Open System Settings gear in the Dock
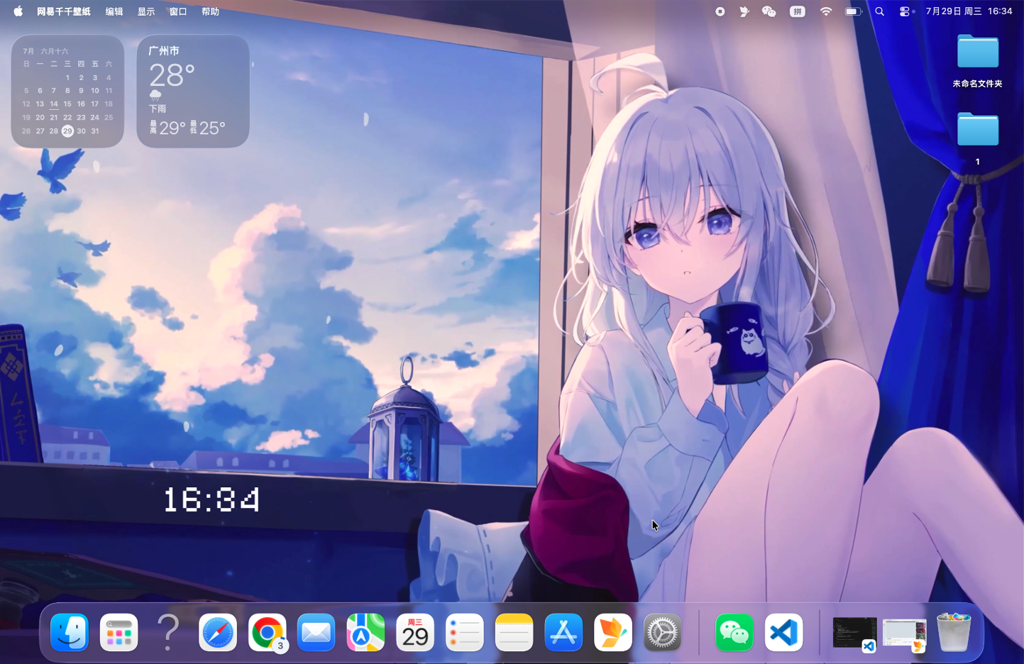Screen dimensions: 1024x664 [x=662, y=632]
